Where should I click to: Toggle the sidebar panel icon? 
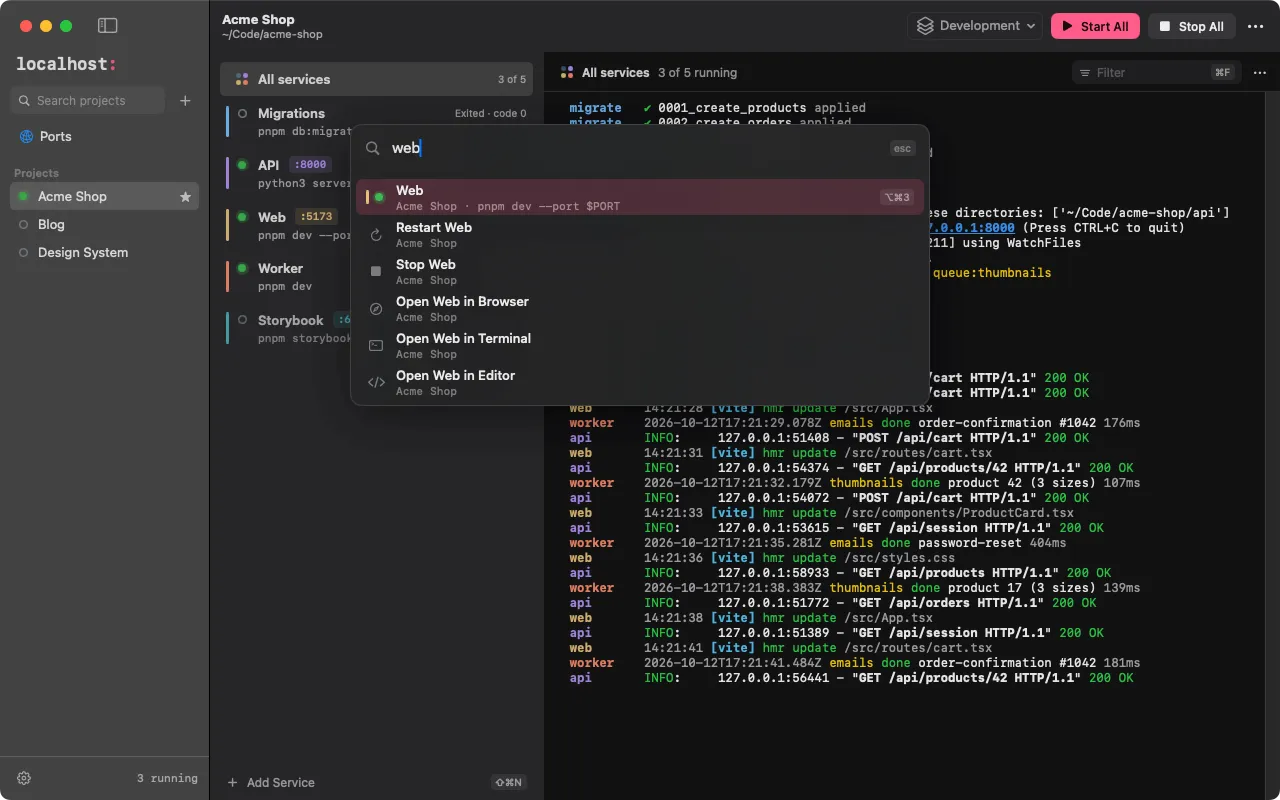(108, 26)
